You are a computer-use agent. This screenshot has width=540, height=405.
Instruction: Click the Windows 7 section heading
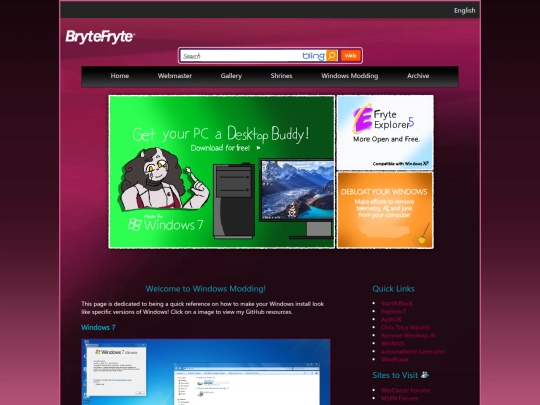coord(98,327)
